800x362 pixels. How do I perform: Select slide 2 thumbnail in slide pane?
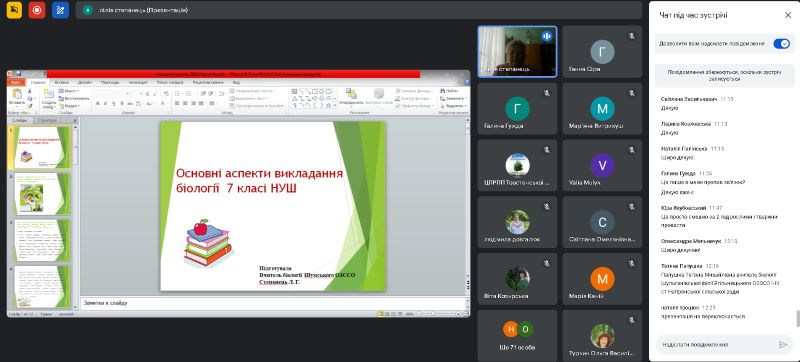42,194
